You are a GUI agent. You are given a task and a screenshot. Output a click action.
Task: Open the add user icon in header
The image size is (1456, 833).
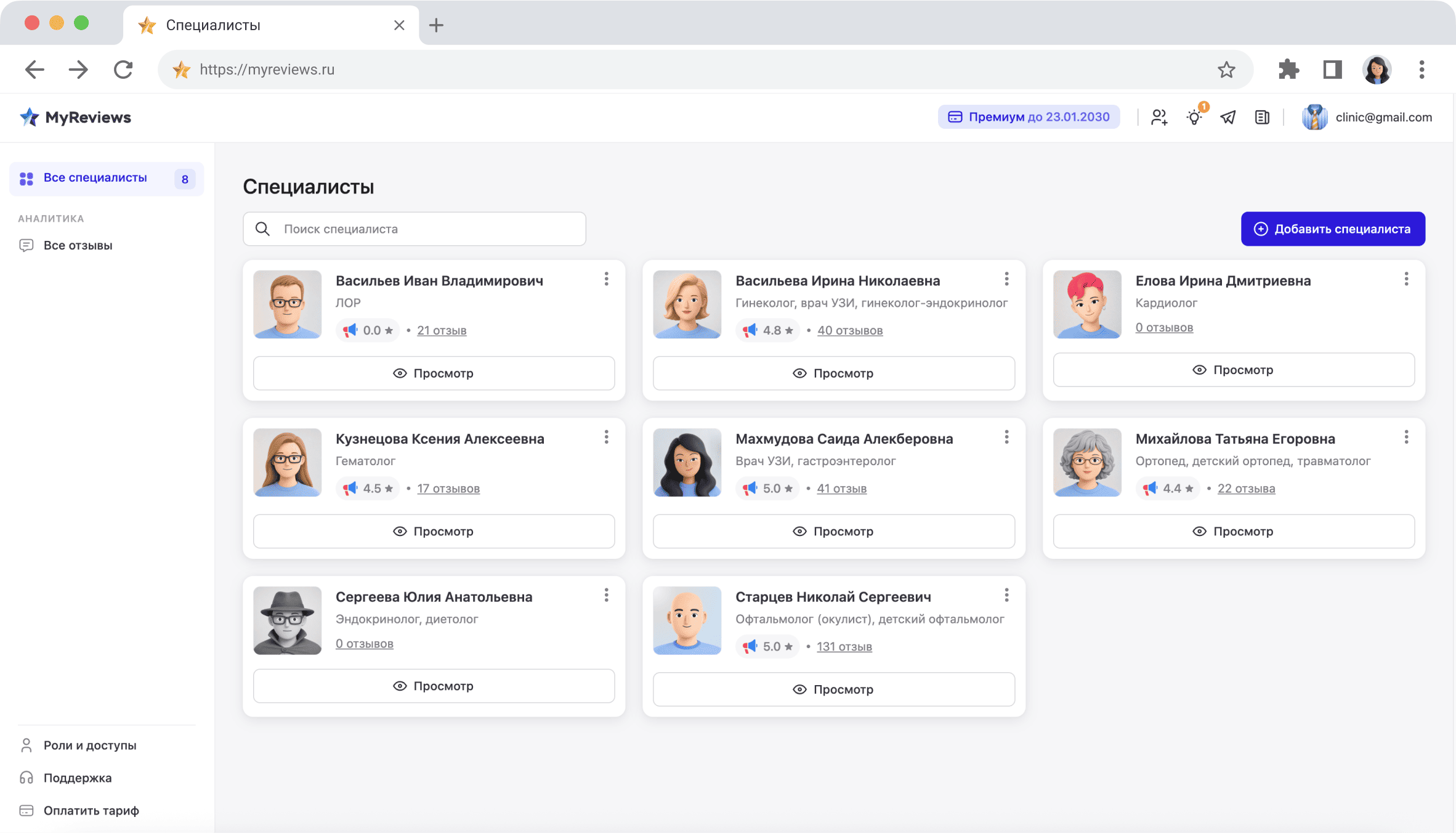tap(1160, 117)
